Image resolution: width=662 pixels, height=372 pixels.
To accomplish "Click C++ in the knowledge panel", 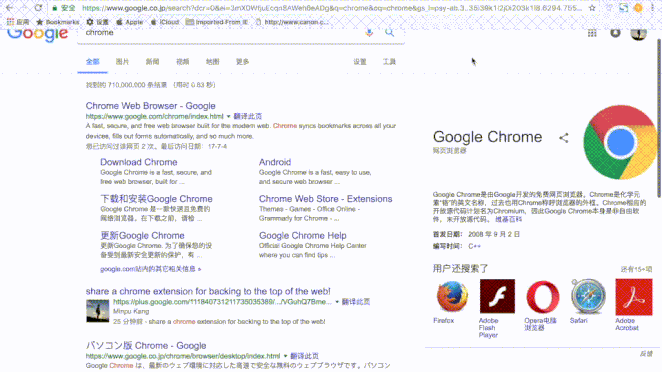I will 475,246.
